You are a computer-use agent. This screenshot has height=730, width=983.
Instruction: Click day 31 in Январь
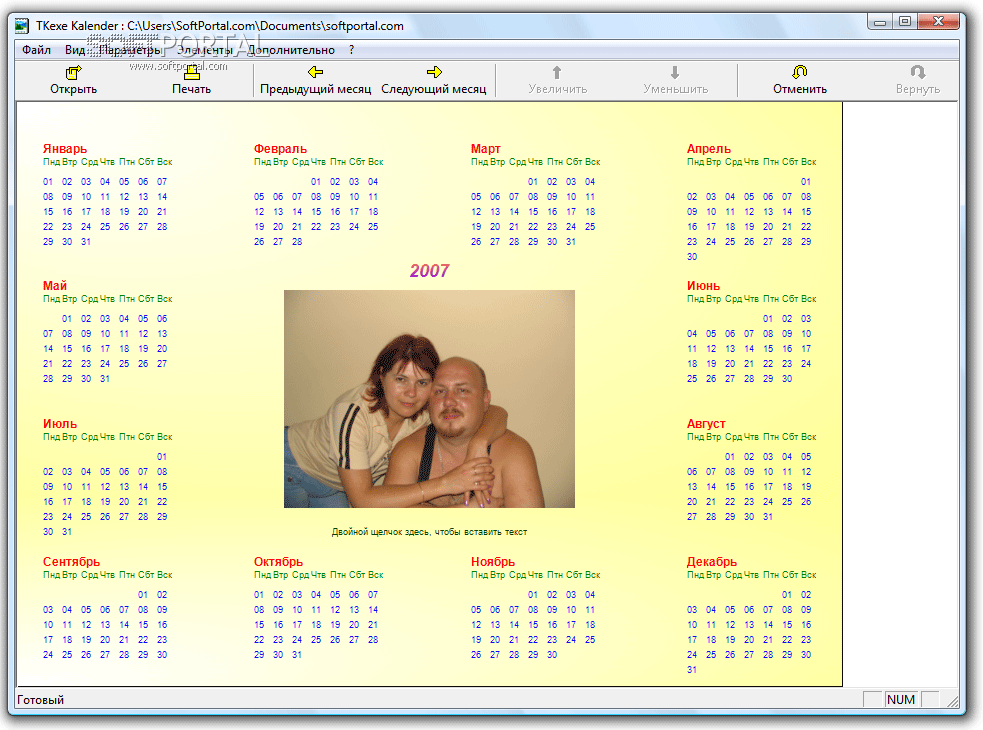(x=86, y=242)
